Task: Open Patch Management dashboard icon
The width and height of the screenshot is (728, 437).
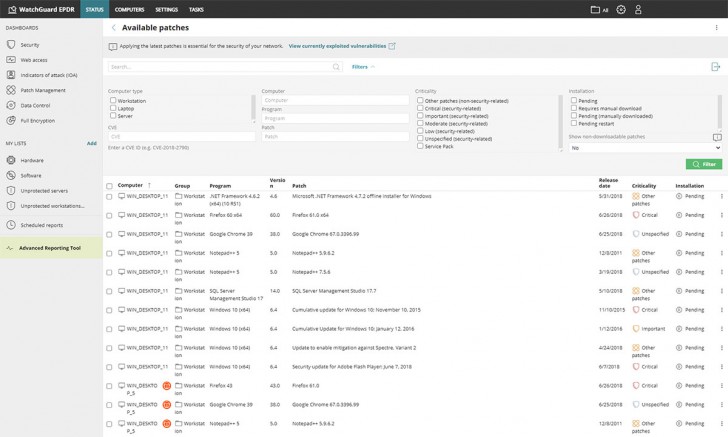Action: pos(11,90)
